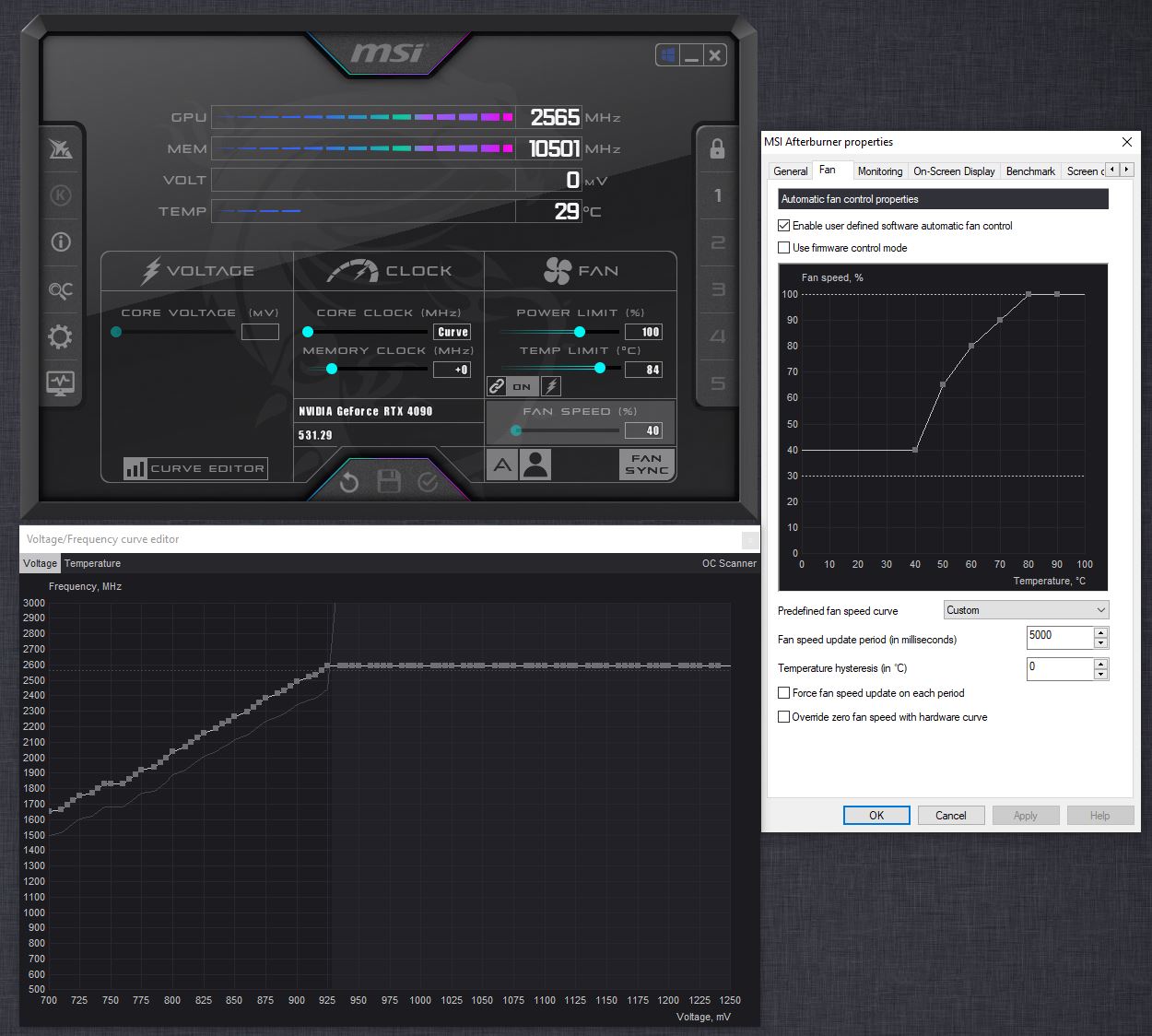Open the hardware monitor icon
This screenshot has height=1036, width=1152.
(x=61, y=383)
